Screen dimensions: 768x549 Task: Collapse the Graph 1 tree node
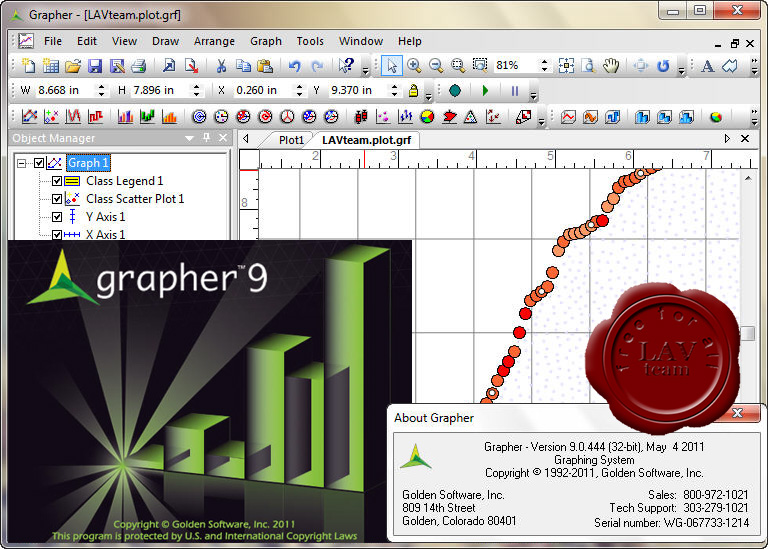(22, 163)
